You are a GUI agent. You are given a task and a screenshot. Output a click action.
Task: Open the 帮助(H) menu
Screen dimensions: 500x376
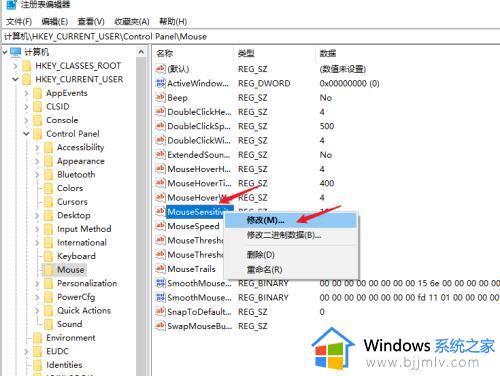[x=173, y=22]
